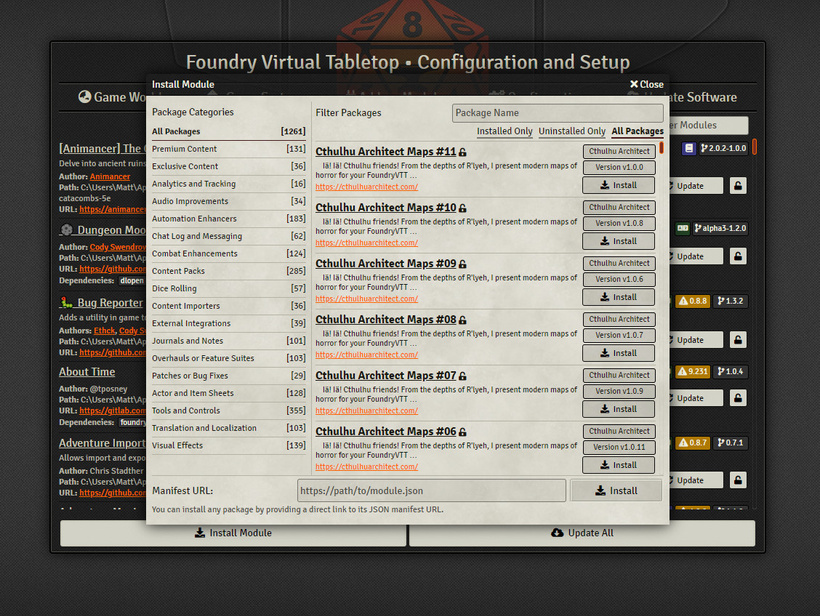This screenshot has height=616, width=820.
Task: Click the Manifest URL input field
Action: click(x=432, y=491)
